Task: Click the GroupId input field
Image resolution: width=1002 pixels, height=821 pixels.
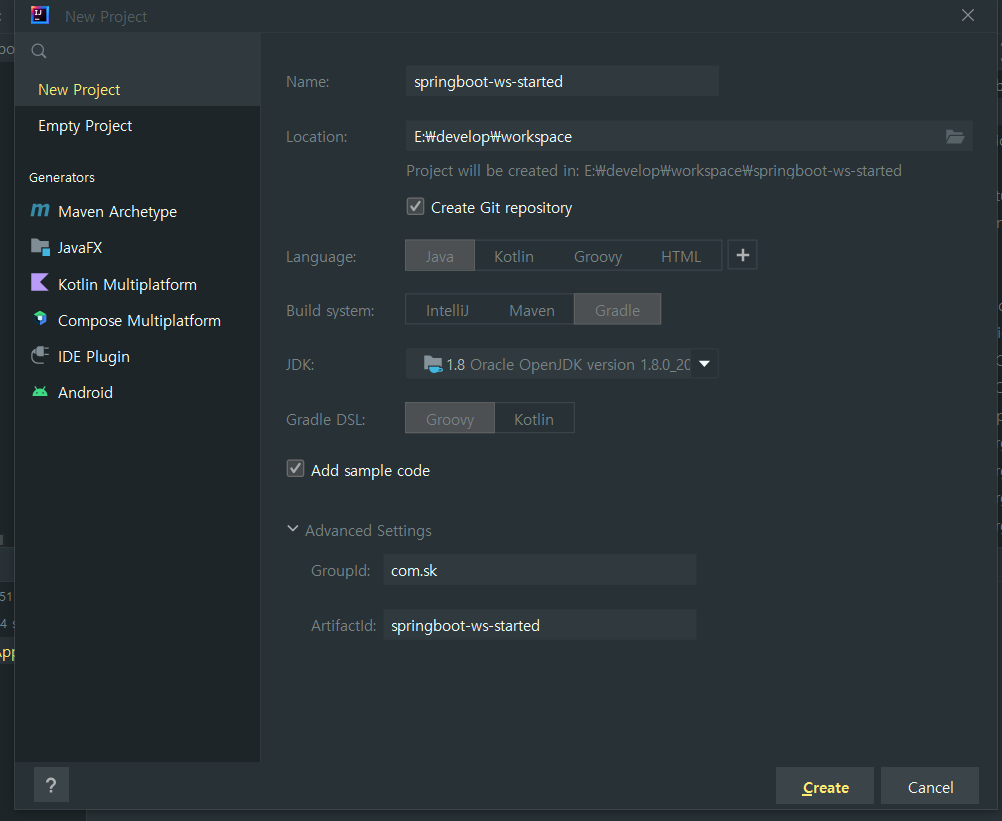Action: (x=539, y=570)
